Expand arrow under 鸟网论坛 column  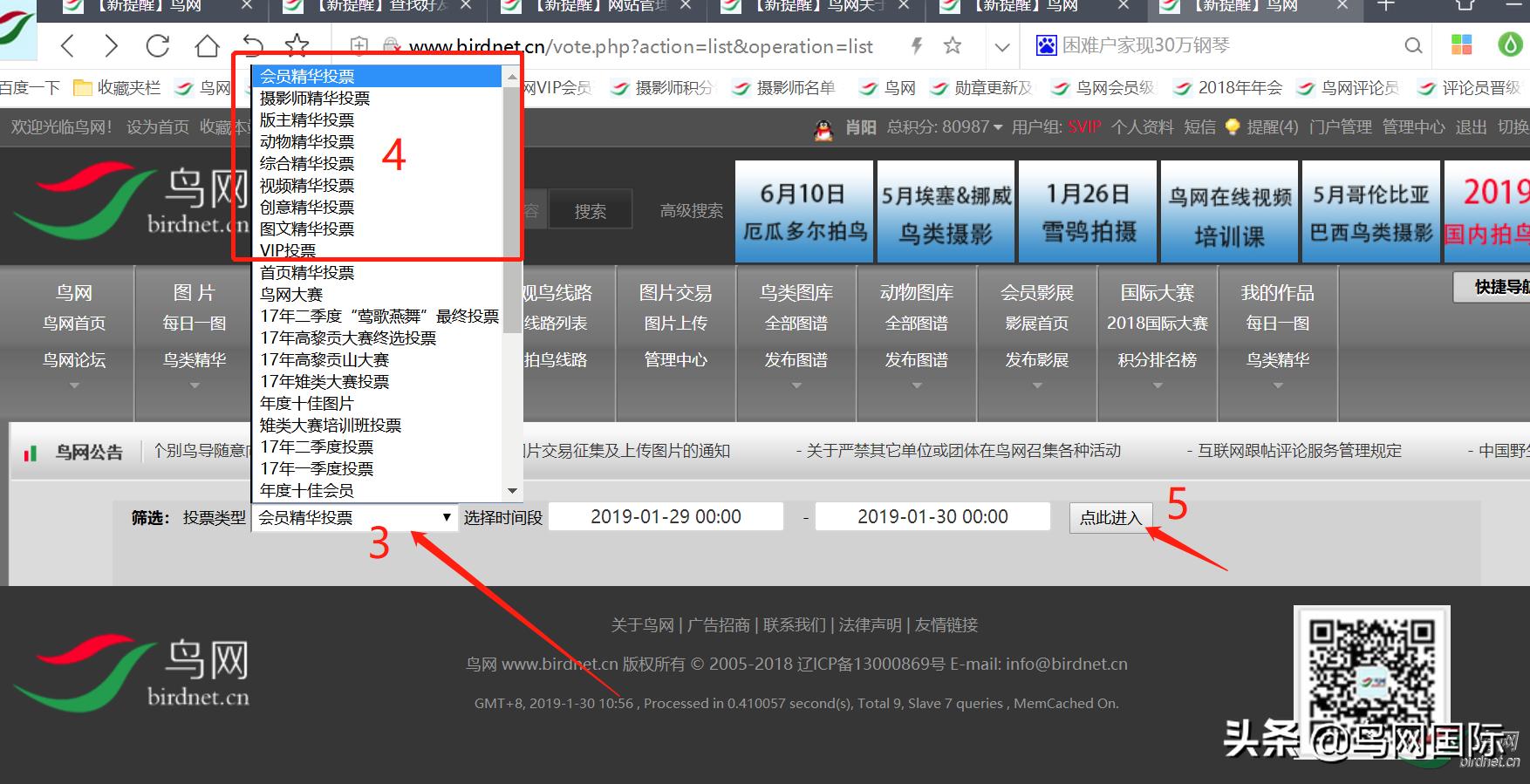point(74,385)
